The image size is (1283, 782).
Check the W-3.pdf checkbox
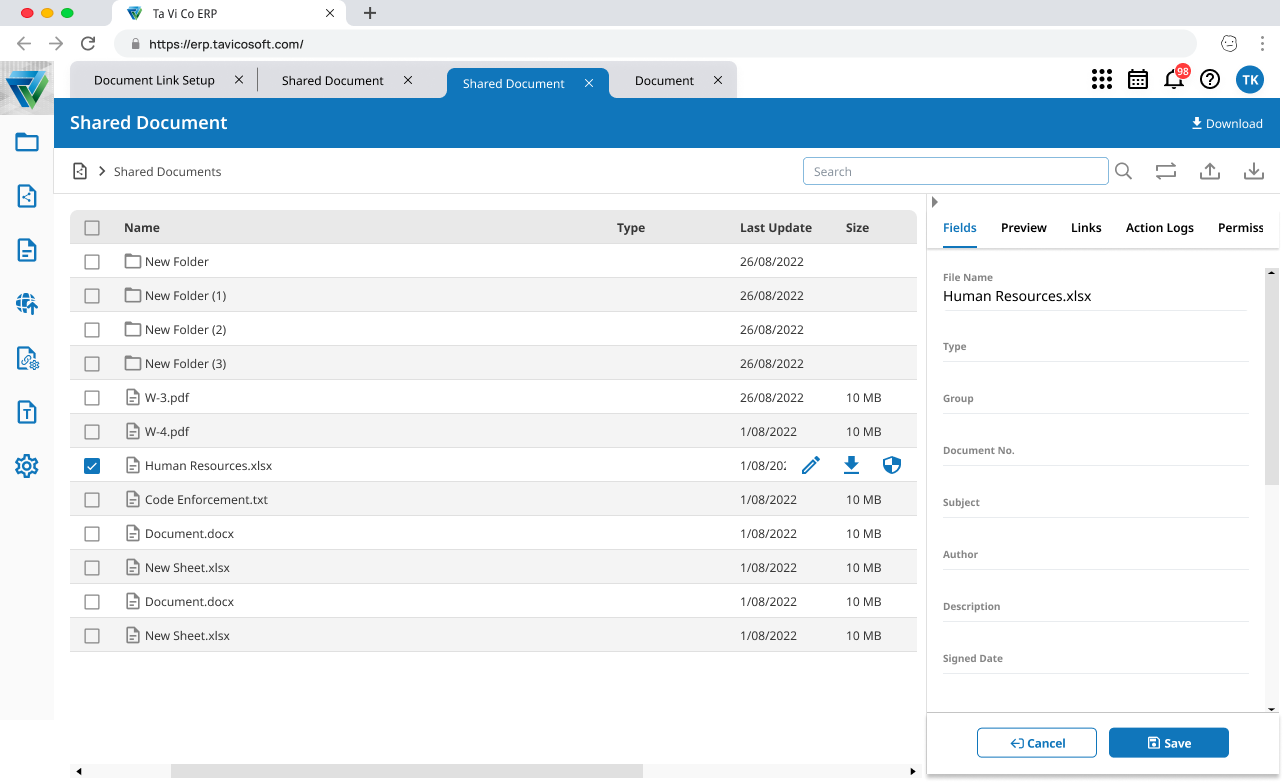click(x=92, y=398)
